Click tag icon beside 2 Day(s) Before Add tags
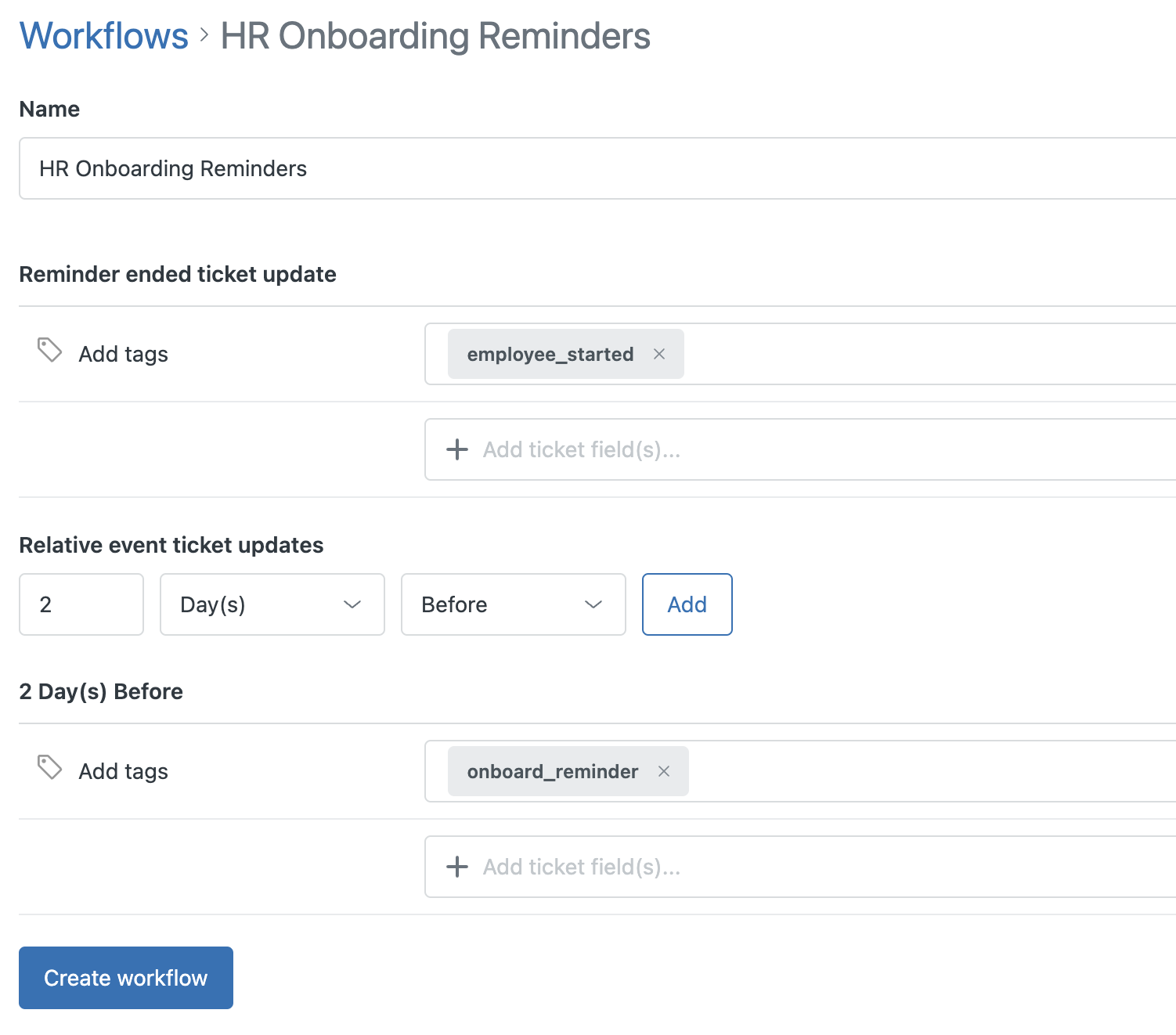Screen dimensions: 1176x1035 pyautogui.click(x=49, y=767)
